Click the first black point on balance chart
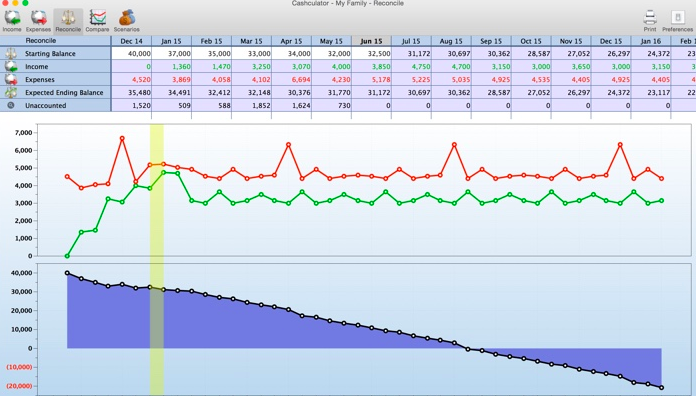 [67, 273]
